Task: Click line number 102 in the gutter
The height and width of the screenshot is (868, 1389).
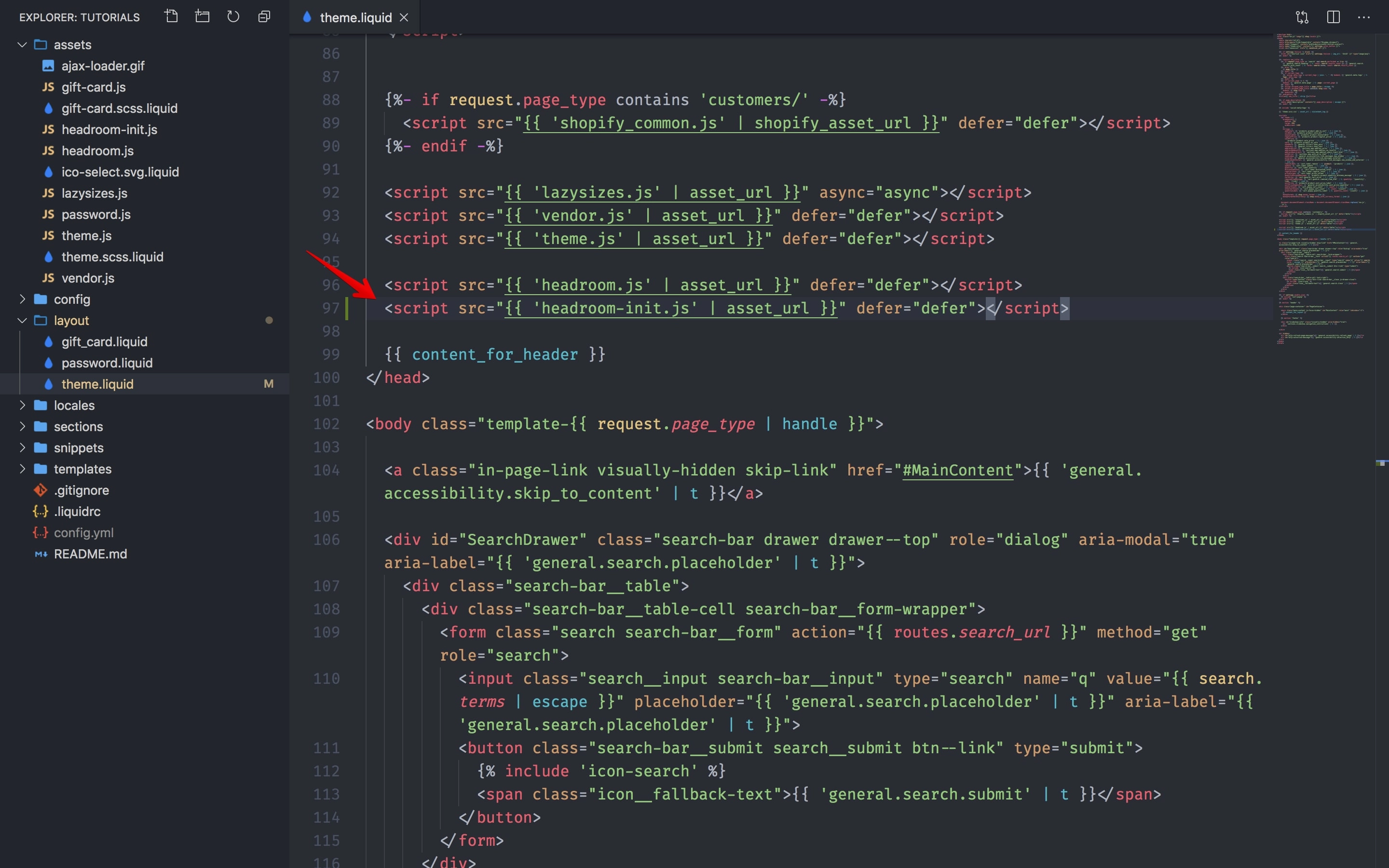Action: coord(327,424)
